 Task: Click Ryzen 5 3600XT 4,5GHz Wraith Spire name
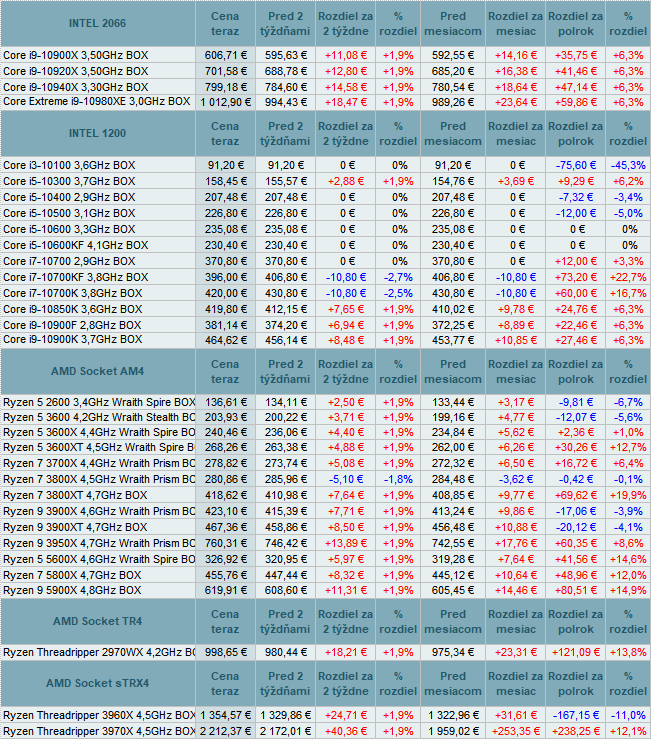click(99, 448)
